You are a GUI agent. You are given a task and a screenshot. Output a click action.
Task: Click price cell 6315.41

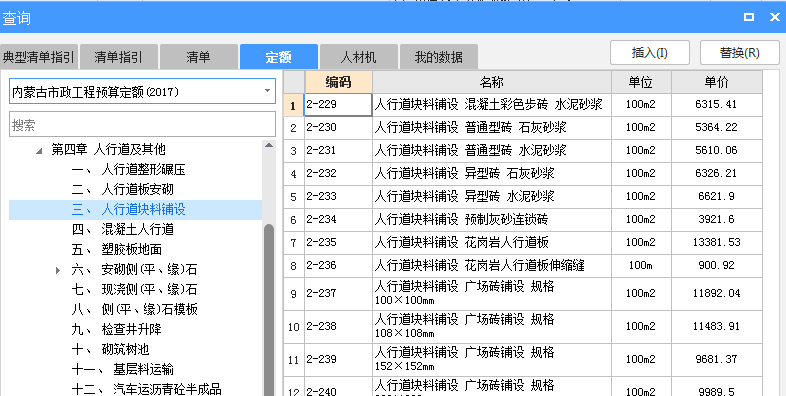click(717, 105)
